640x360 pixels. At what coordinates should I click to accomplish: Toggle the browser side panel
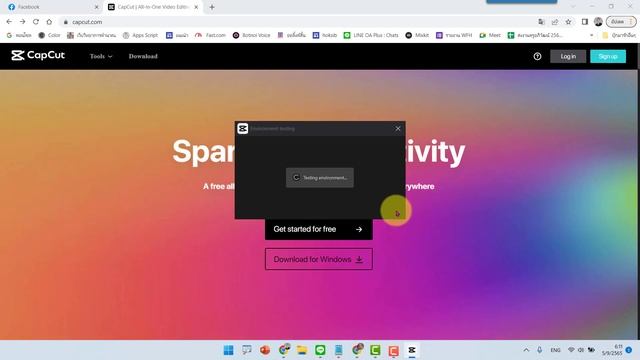pos(584,22)
